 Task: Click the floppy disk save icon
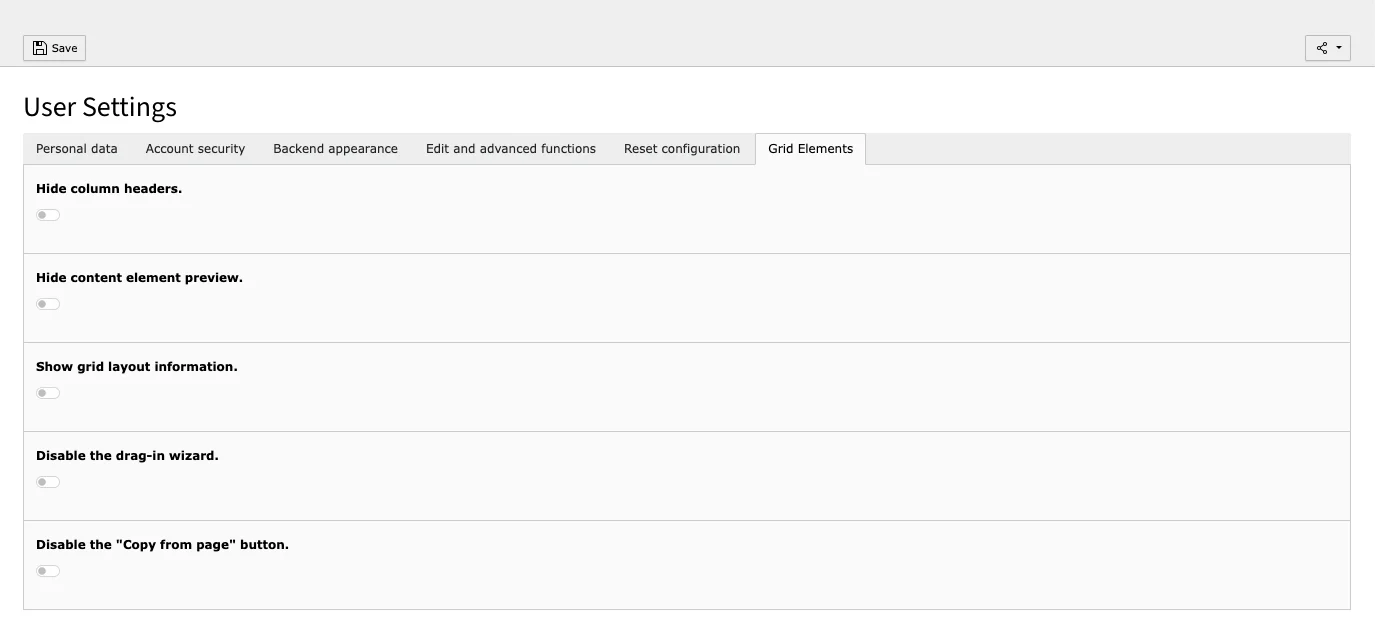coord(39,47)
